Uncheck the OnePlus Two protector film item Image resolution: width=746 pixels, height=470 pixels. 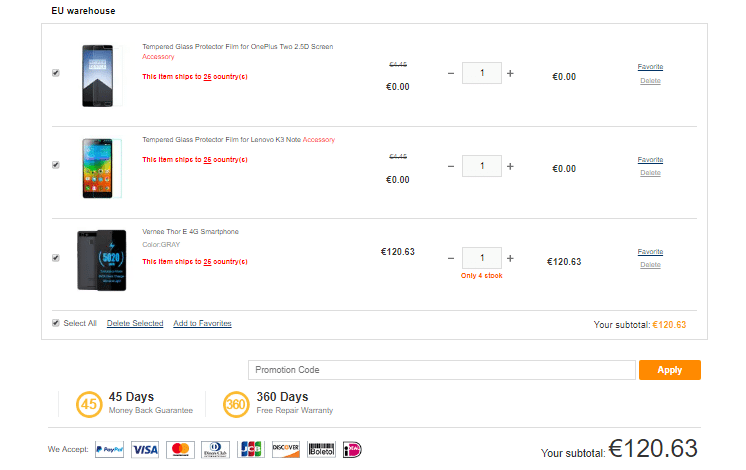pyautogui.click(x=56, y=73)
